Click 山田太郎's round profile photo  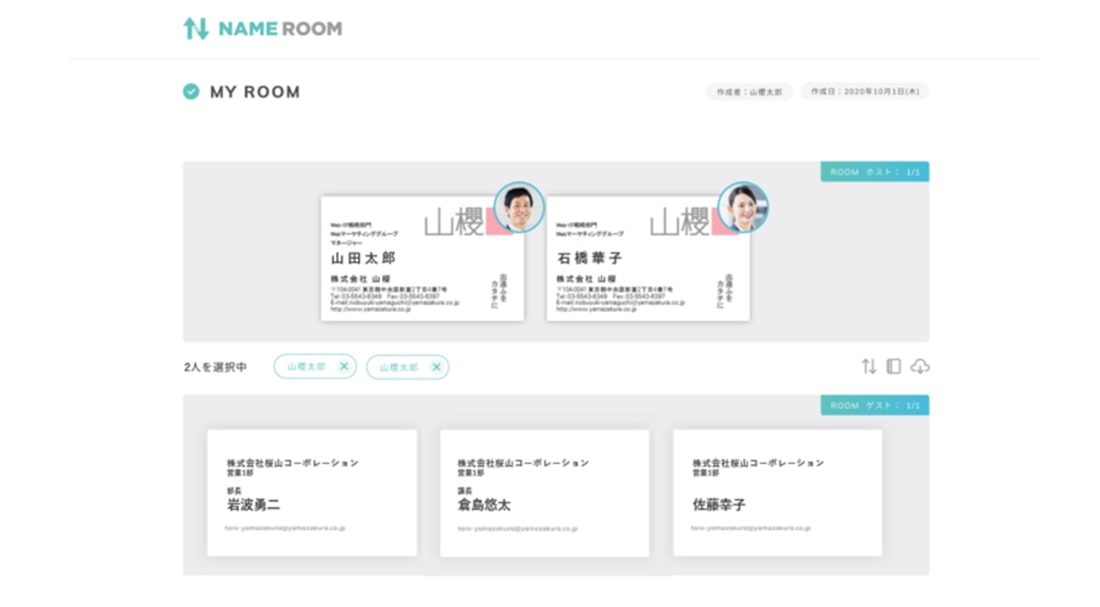point(519,207)
